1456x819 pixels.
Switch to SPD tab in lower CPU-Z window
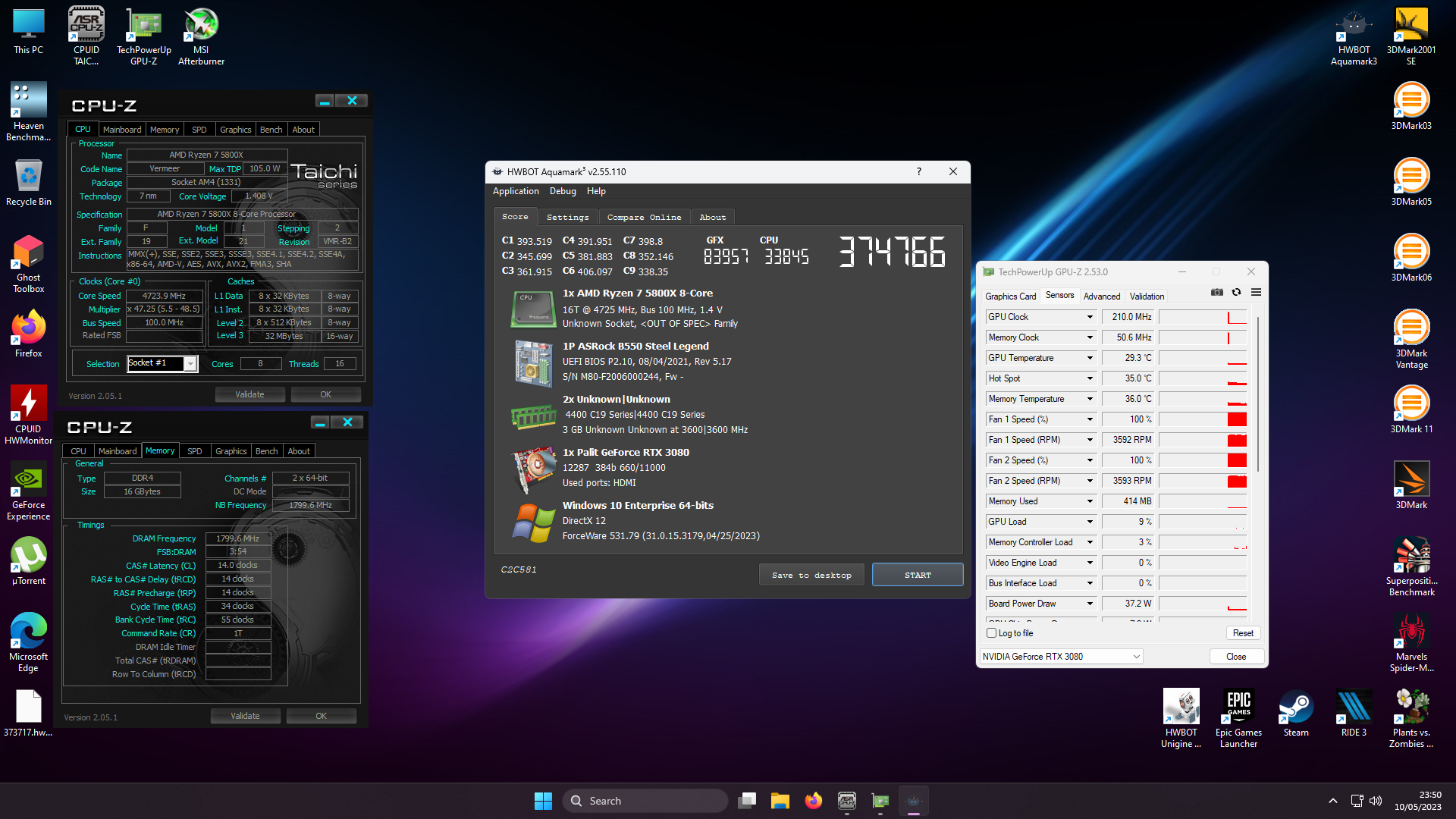coord(195,451)
